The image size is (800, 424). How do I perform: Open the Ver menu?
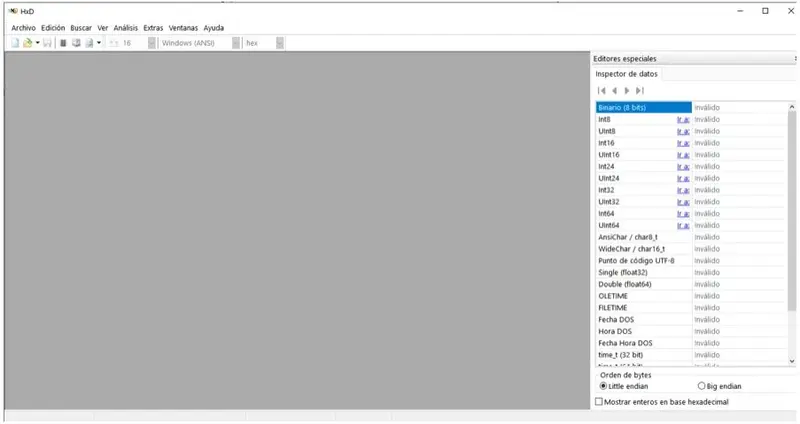pos(103,28)
